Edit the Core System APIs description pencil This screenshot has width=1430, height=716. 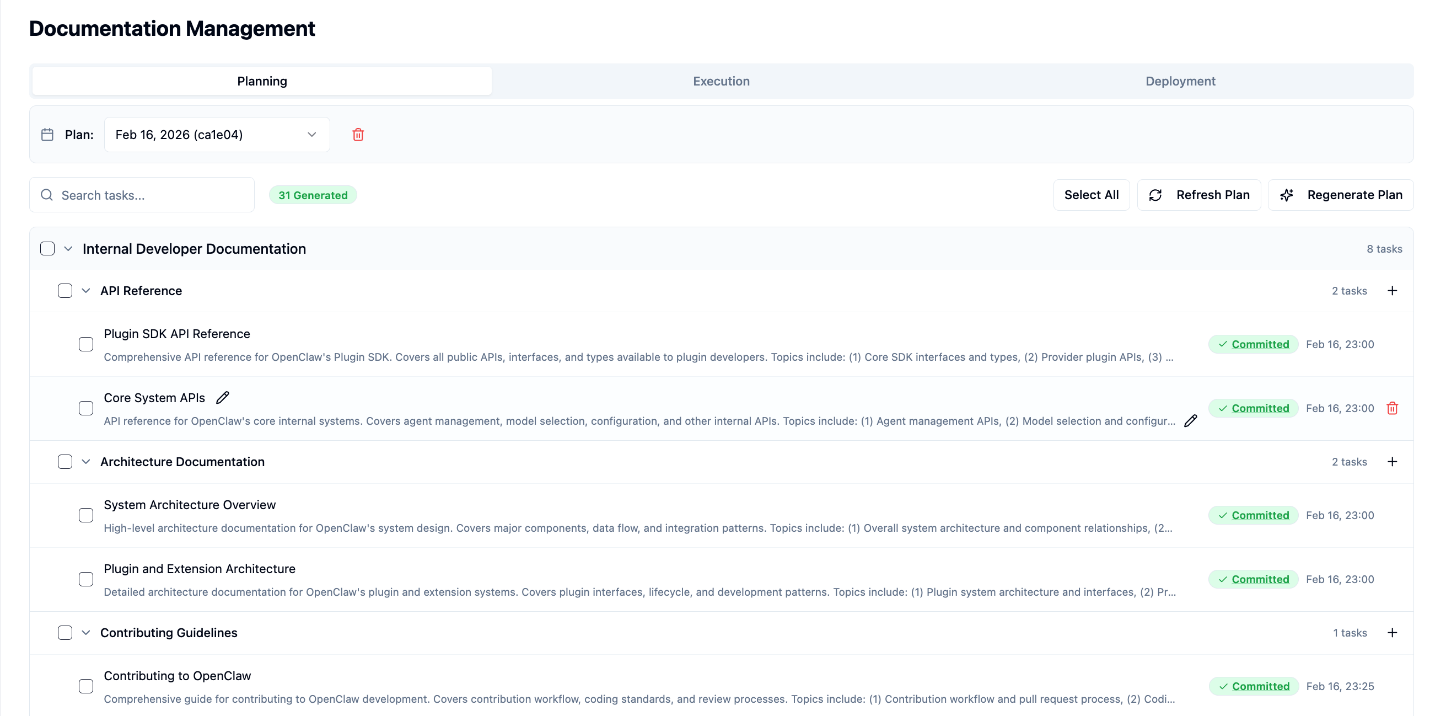coord(1190,421)
